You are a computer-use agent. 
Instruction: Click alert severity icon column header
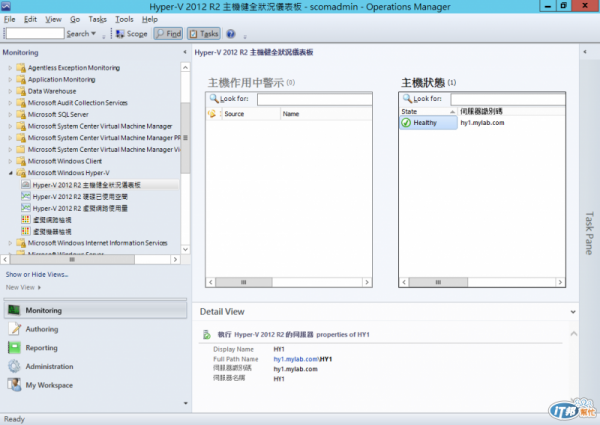(x=212, y=114)
